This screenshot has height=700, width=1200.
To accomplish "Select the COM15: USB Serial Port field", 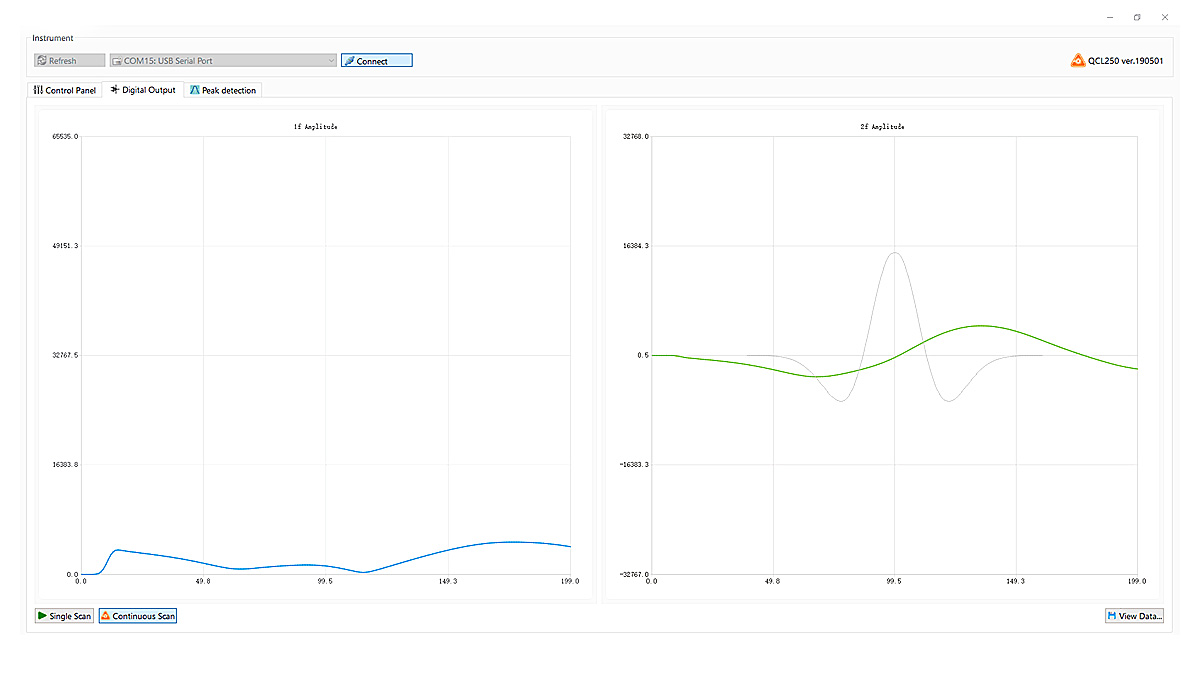I will point(220,61).
